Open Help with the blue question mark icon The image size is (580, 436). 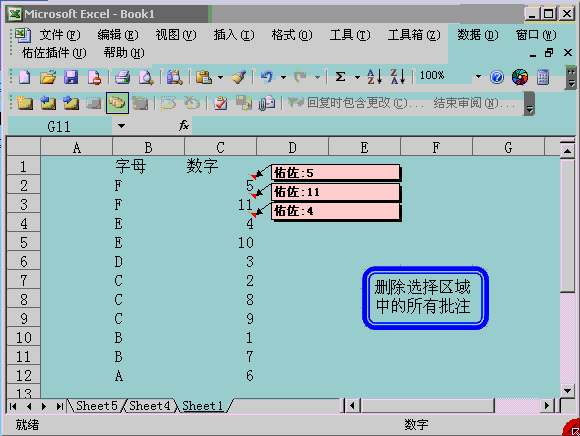click(x=497, y=77)
